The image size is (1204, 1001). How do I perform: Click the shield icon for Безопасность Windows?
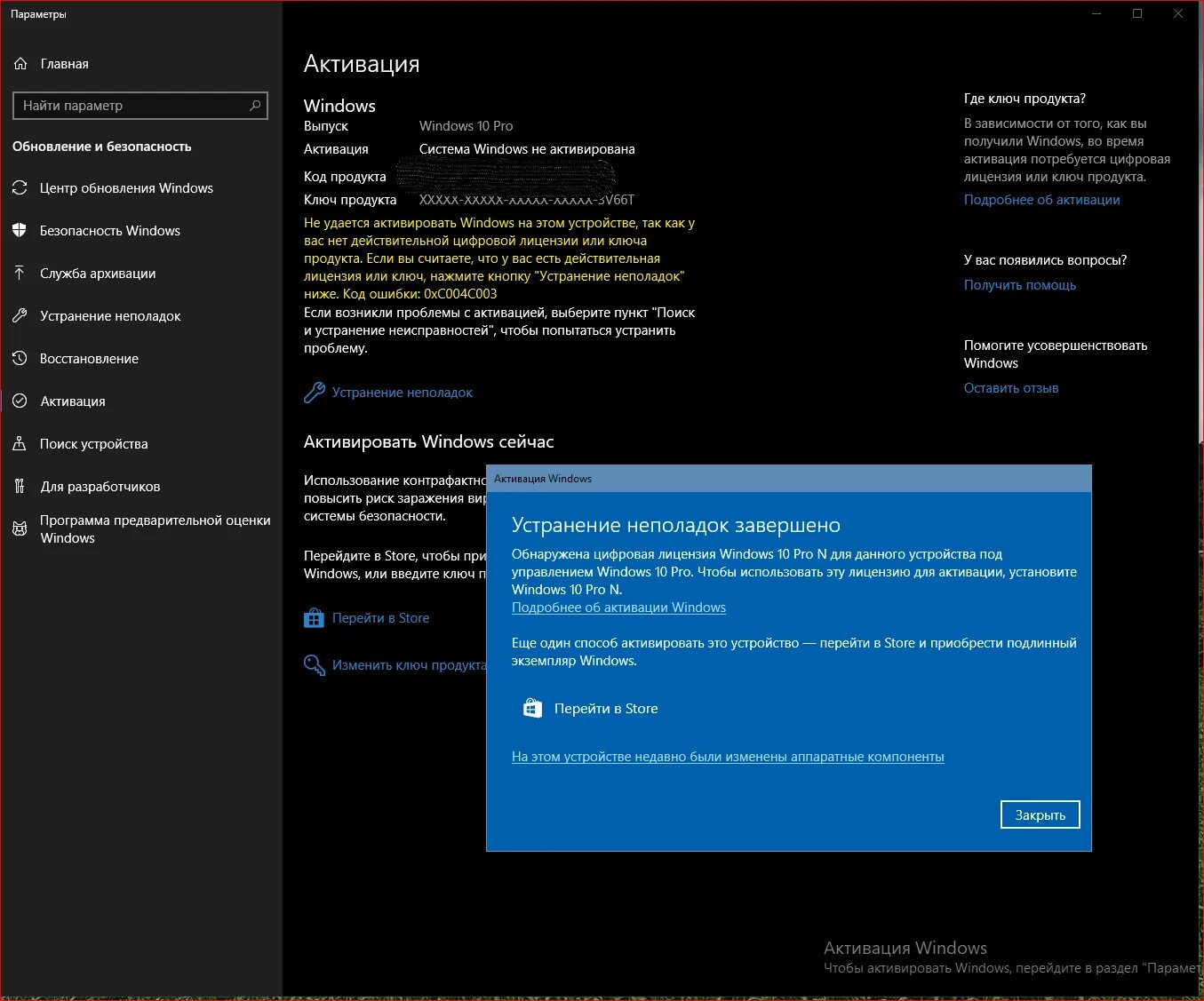pyautogui.click(x=20, y=231)
